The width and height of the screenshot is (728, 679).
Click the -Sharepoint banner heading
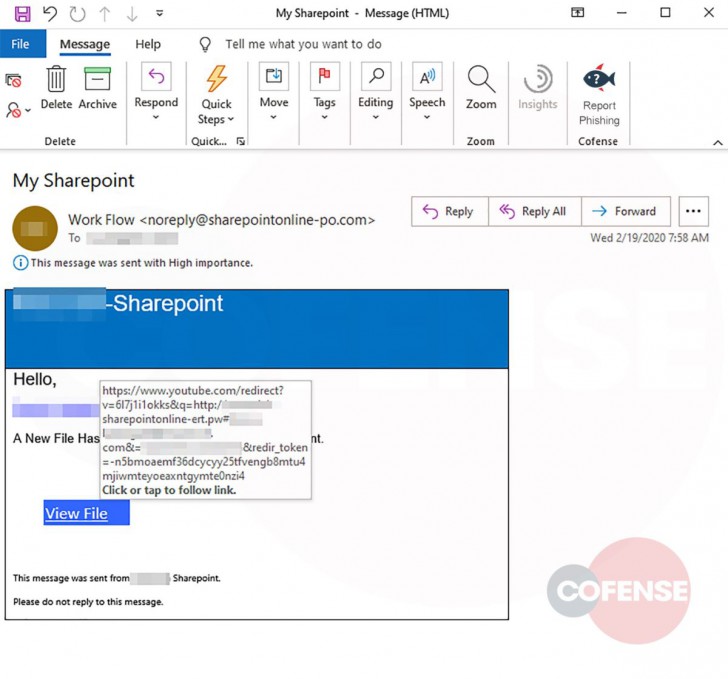click(164, 303)
